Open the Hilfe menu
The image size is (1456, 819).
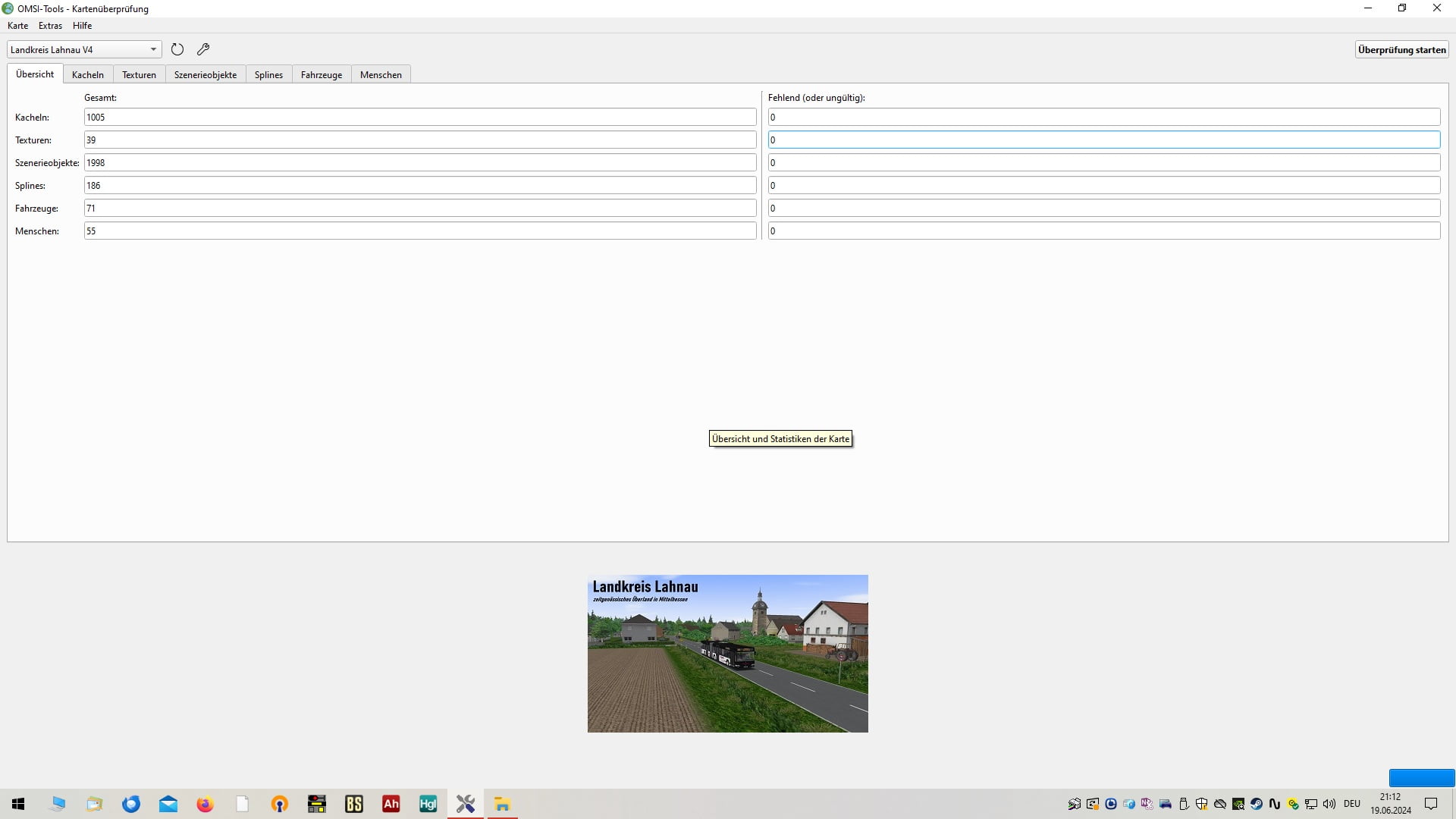pyautogui.click(x=82, y=25)
